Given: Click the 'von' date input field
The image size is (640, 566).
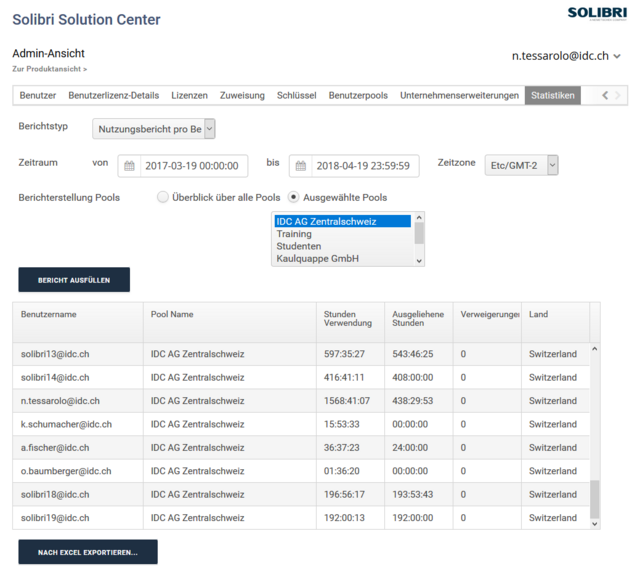Looking at the screenshot, I should coord(192,166).
